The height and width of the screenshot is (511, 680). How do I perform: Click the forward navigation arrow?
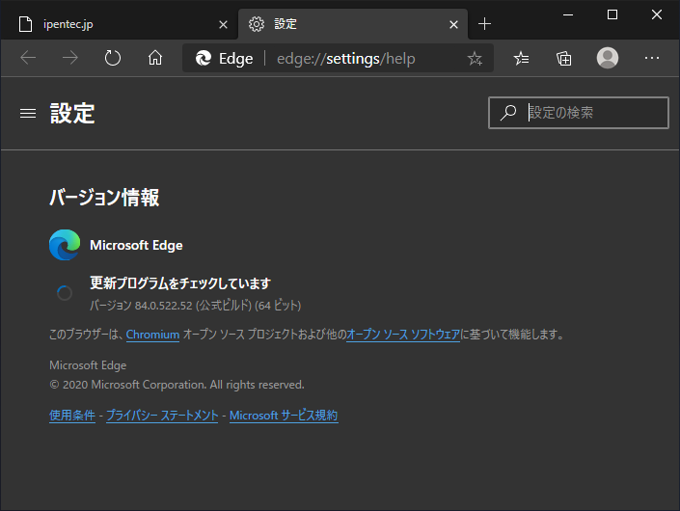click(x=70, y=58)
